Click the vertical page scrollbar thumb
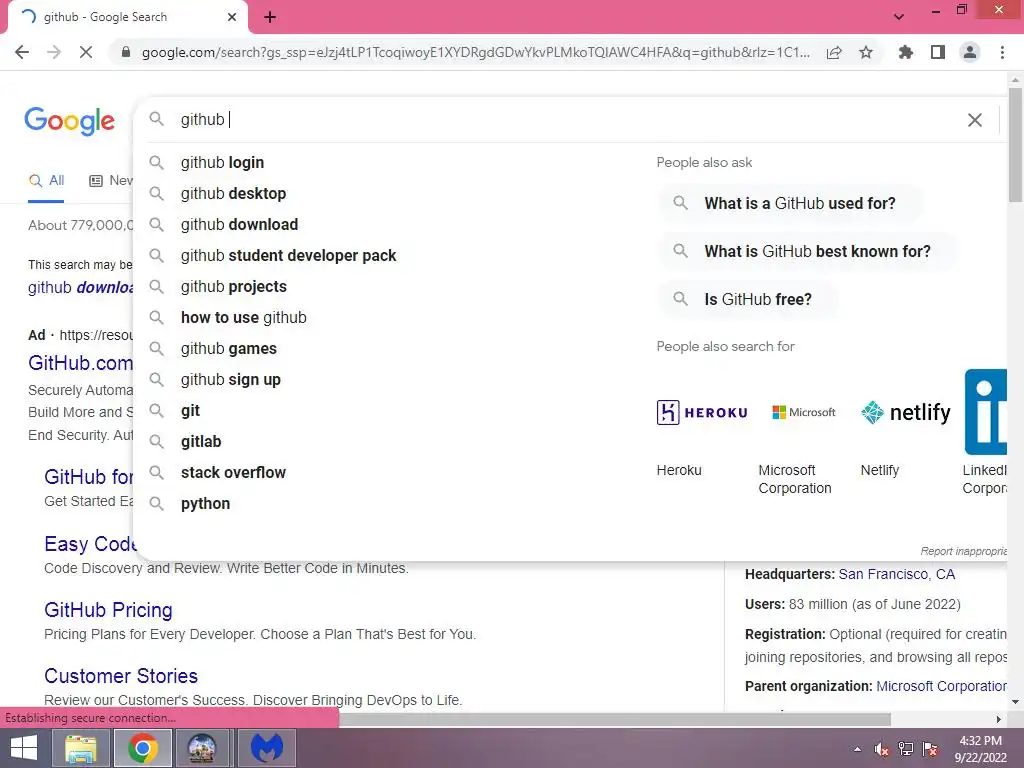The height and width of the screenshot is (768, 1024). click(x=1015, y=145)
